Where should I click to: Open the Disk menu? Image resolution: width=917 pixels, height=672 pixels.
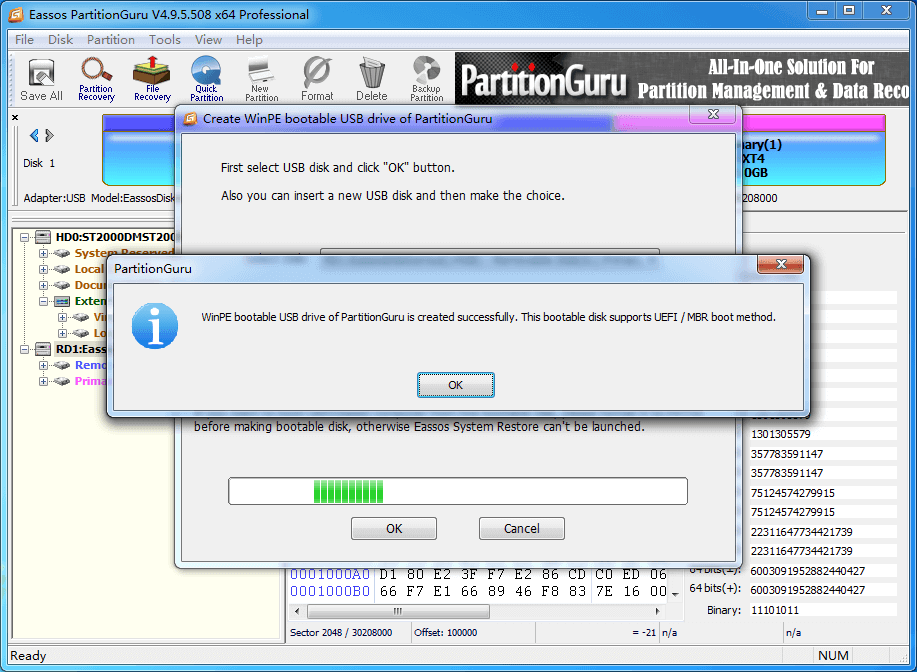tap(60, 40)
